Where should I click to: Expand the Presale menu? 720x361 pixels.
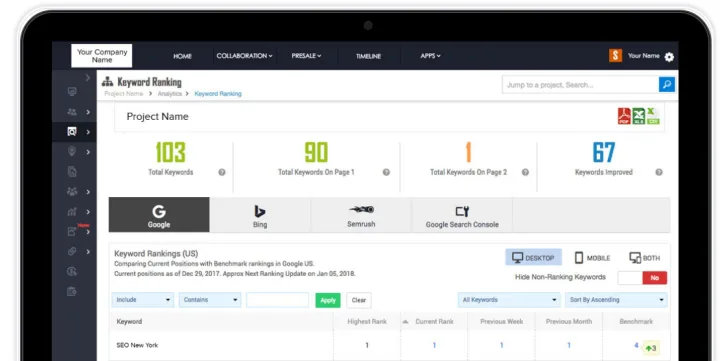coord(306,56)
